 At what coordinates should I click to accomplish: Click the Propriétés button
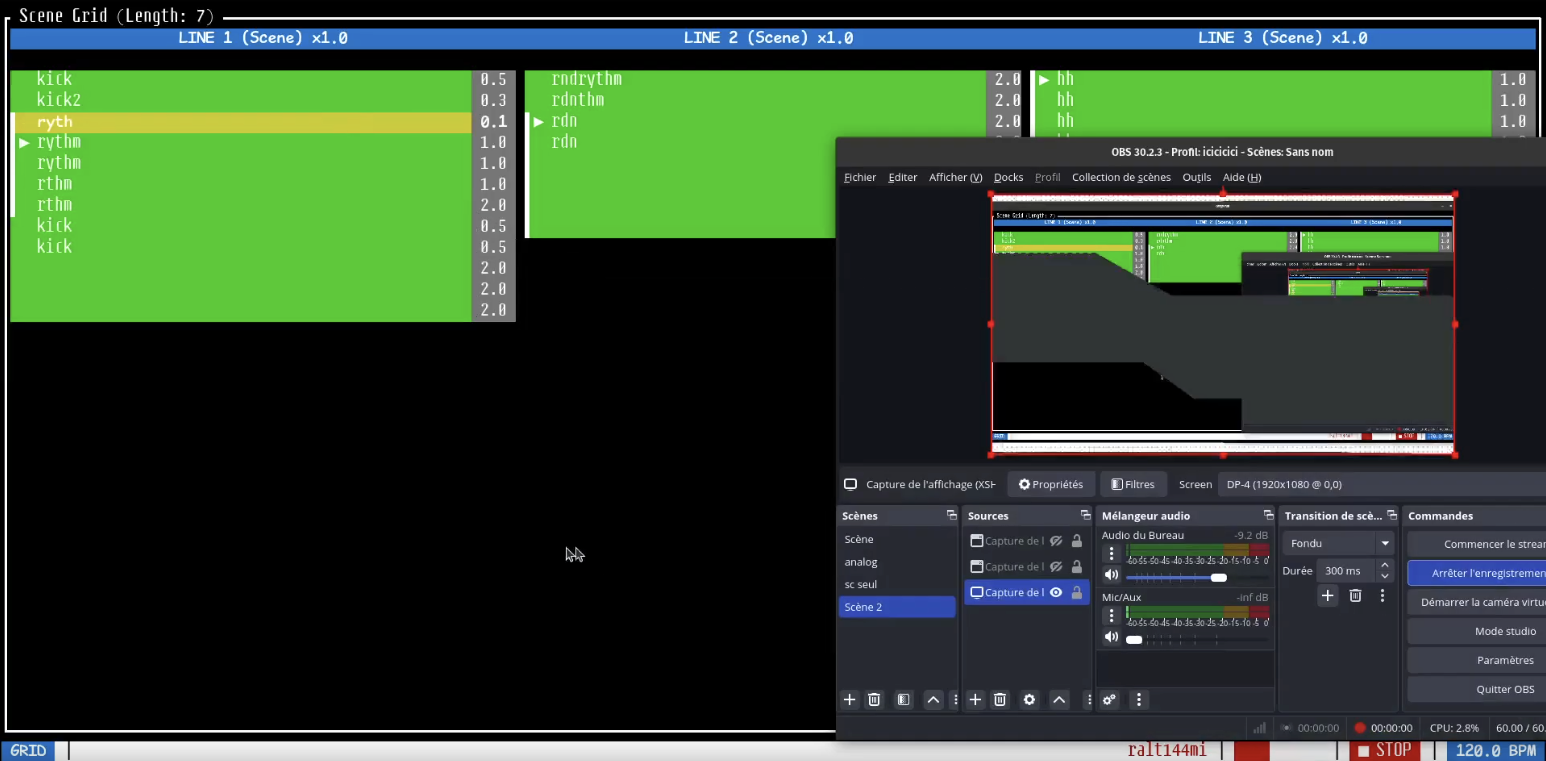[x=1051, y=484]
